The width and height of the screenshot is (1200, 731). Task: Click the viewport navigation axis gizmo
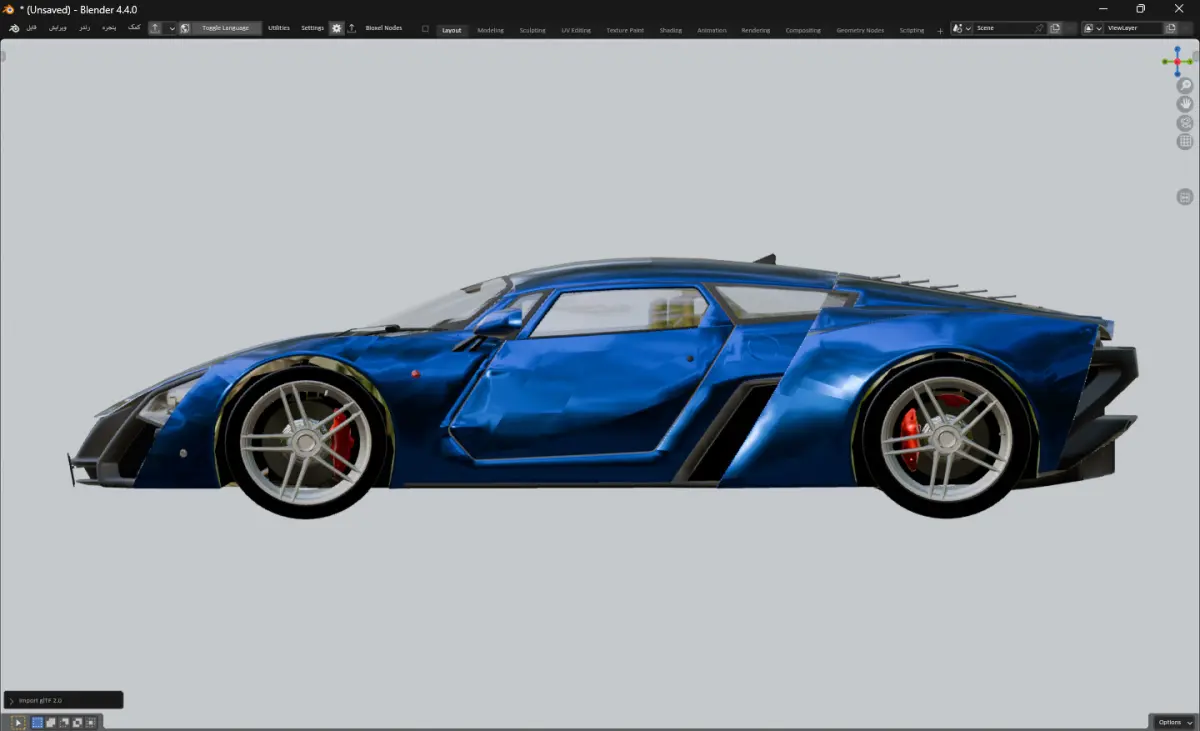click(1177, 61)
